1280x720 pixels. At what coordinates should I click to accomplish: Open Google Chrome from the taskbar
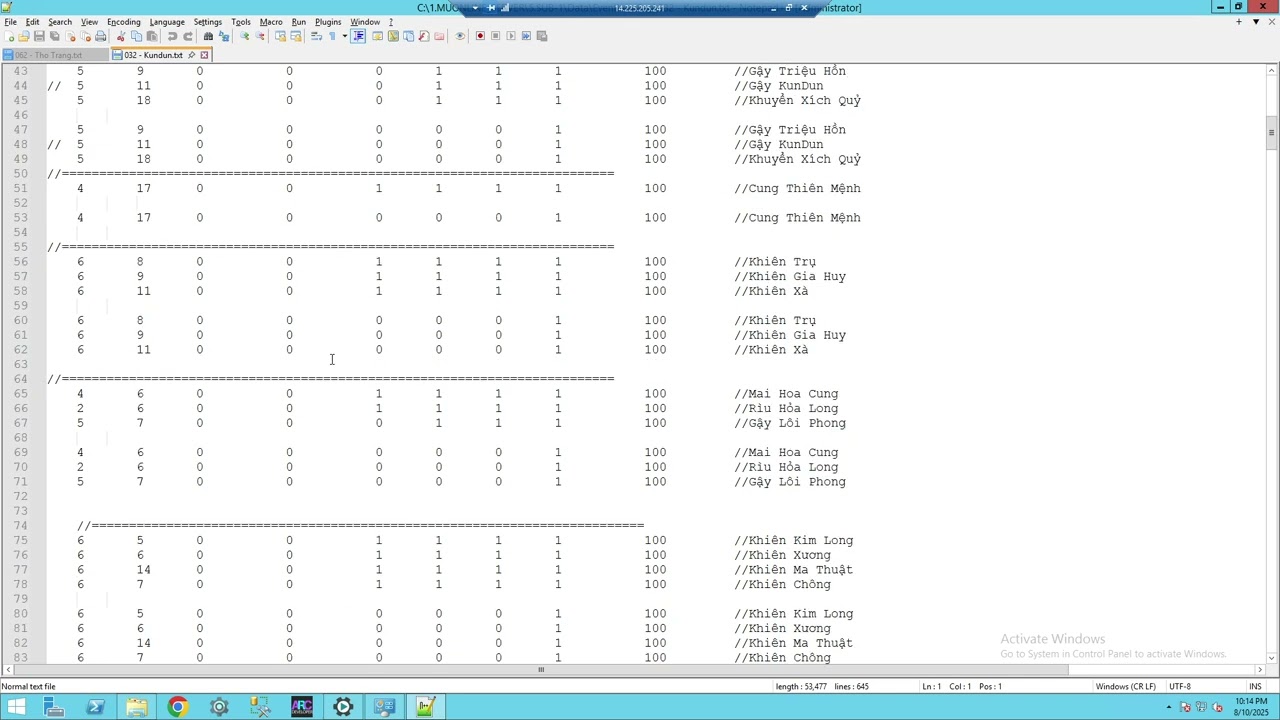[x=177, y=708]
